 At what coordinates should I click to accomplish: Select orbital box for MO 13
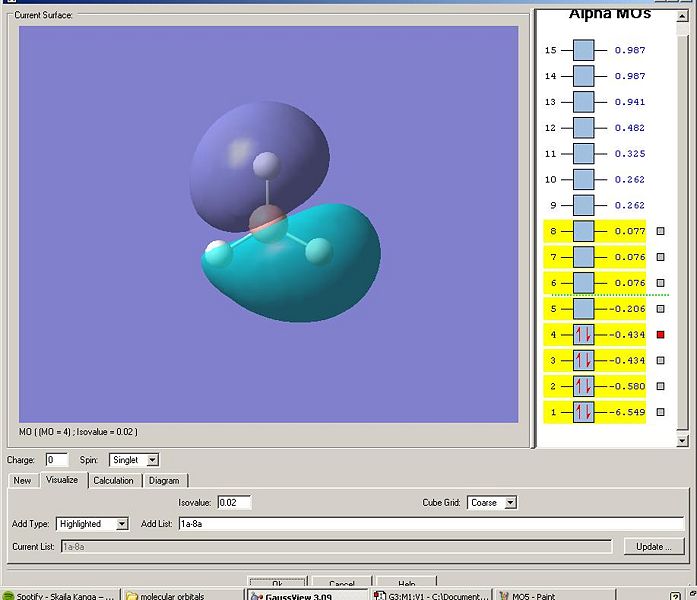pyautogui.click(x=583, y=102)
